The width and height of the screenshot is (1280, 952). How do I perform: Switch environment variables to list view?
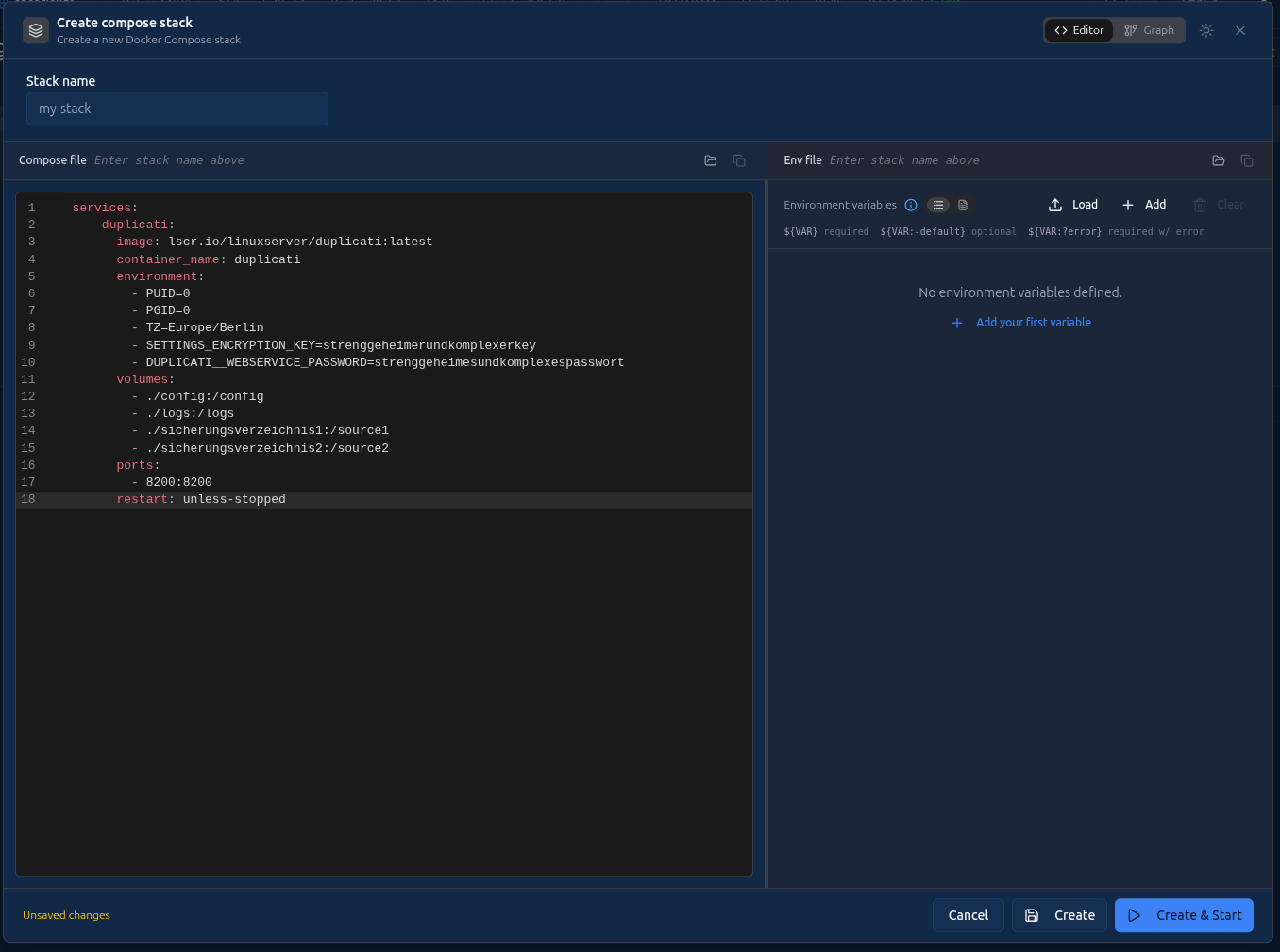click(937, 205)
